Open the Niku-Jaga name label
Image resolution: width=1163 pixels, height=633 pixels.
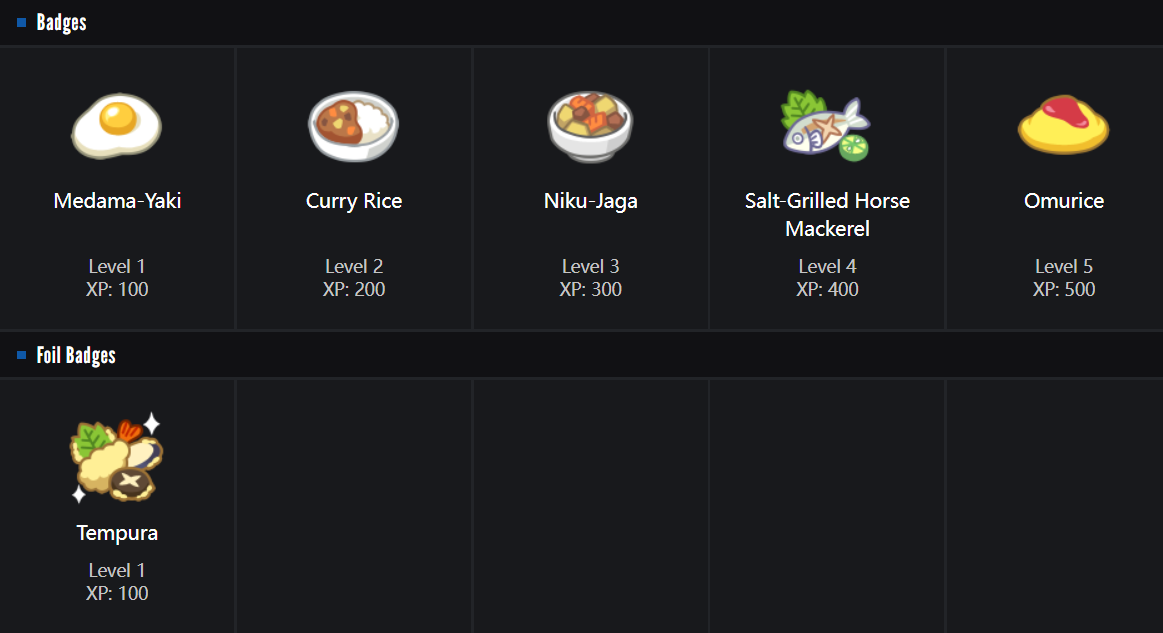click(590, 201)
